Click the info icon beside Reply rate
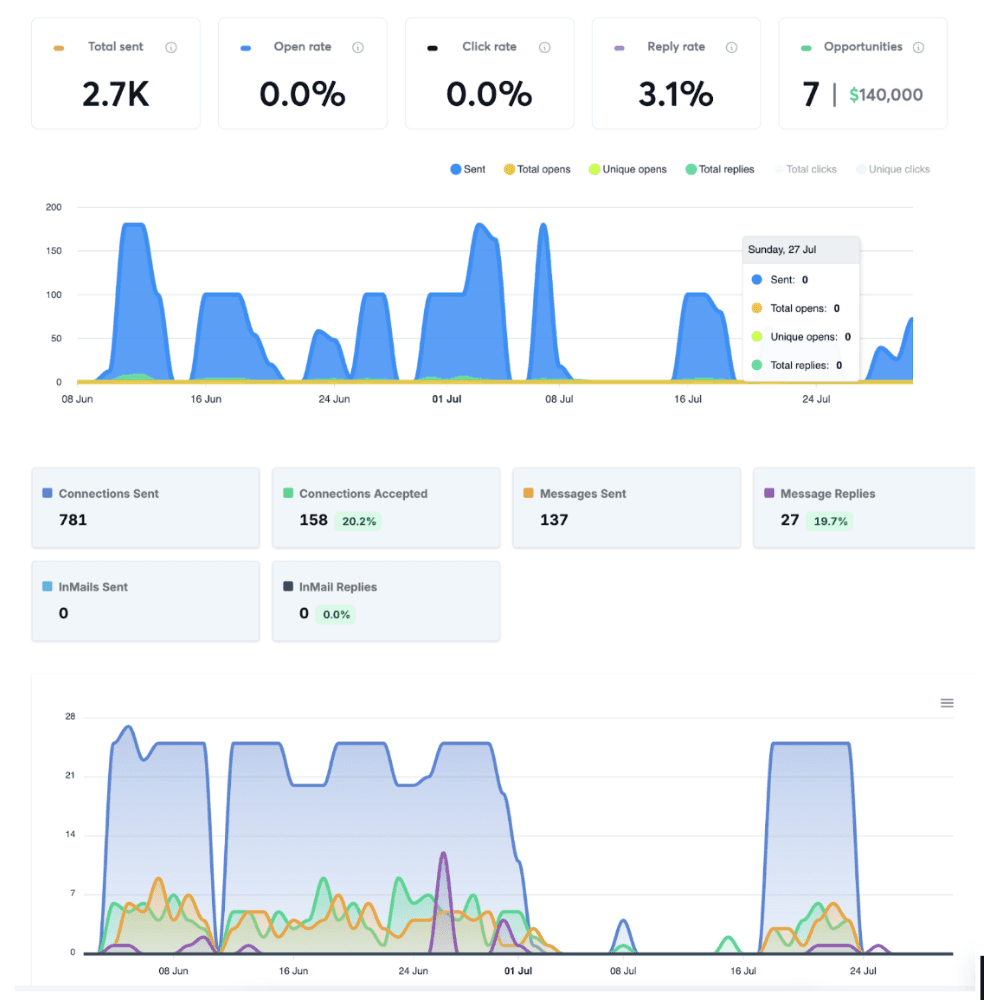Viewport: 984px width, 1002px height. [732, 47]
